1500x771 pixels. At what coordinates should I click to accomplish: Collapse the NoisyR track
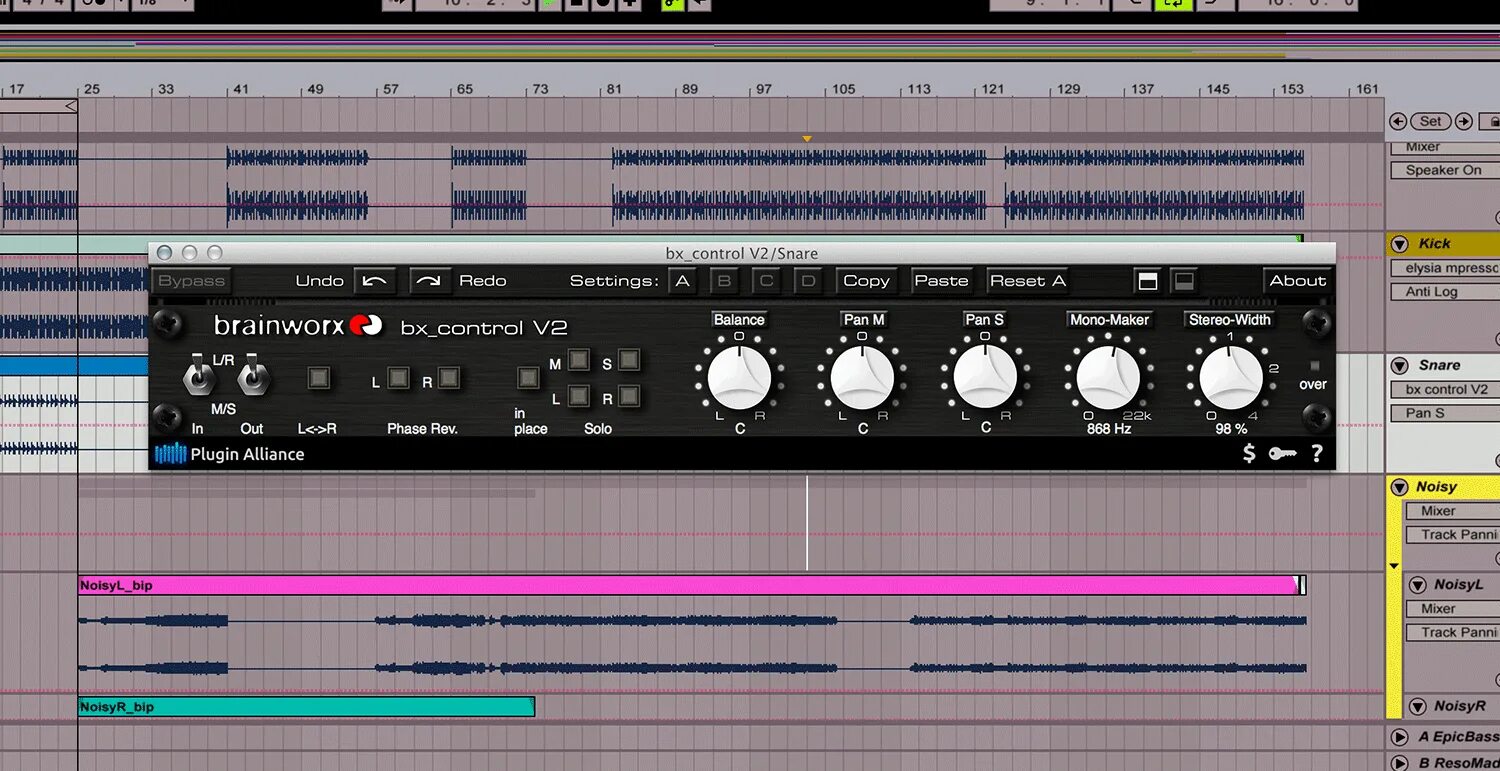tap(1417, 706)
